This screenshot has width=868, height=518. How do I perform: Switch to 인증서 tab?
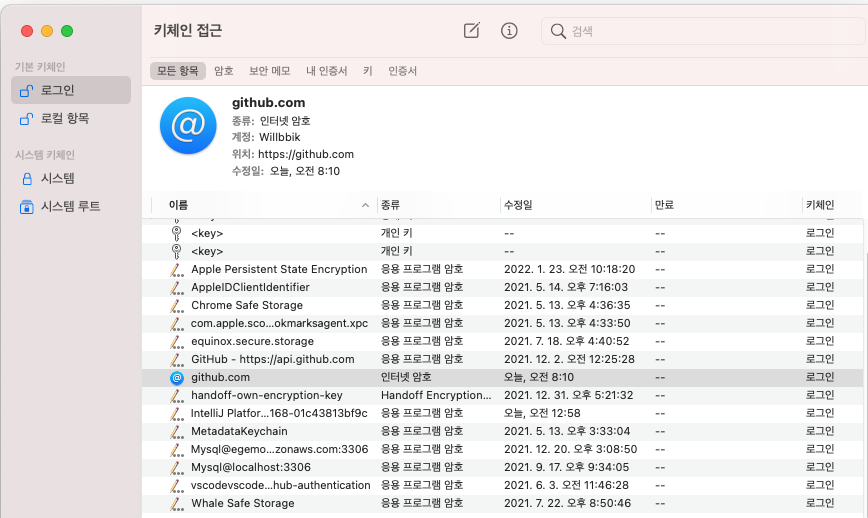tap(402, 71)
